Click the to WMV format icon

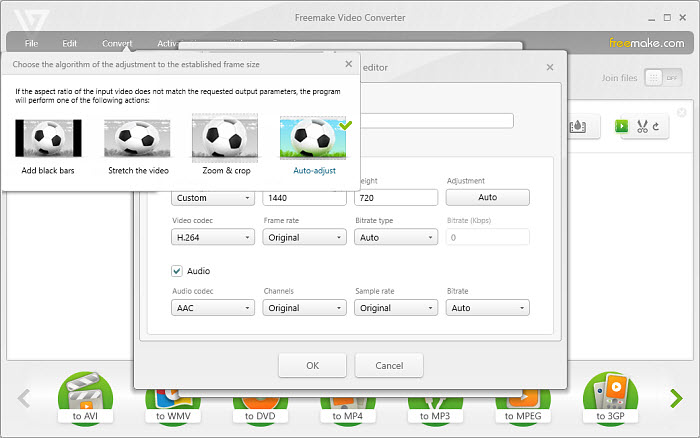[x=173, y=406]
